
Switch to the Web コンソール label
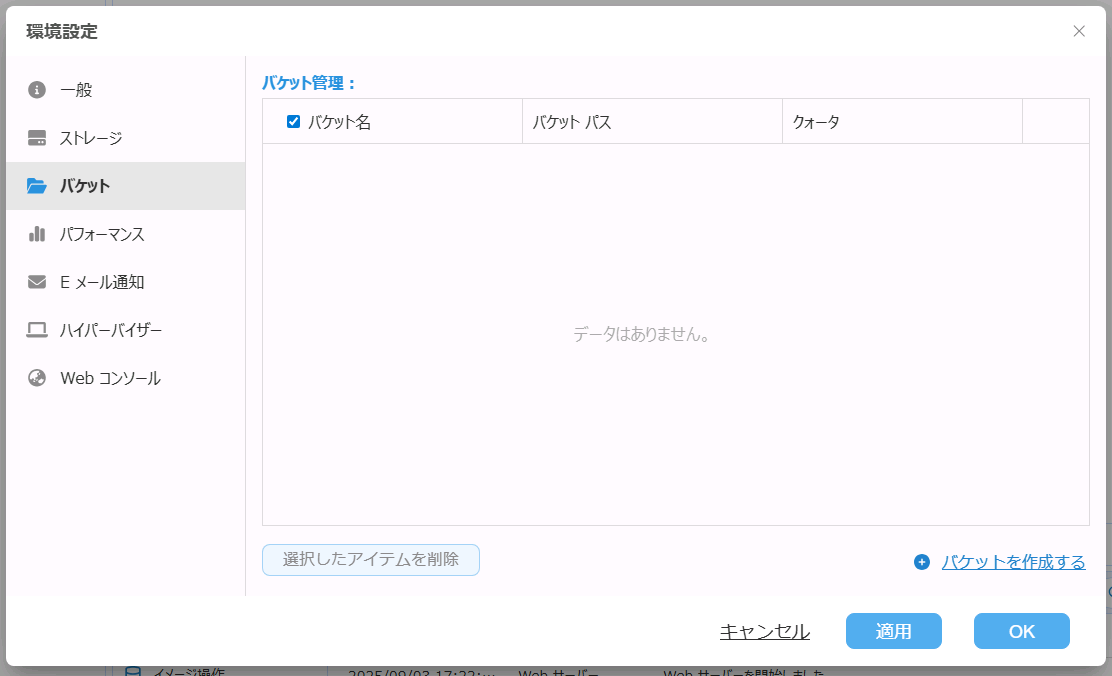point(110,378)
